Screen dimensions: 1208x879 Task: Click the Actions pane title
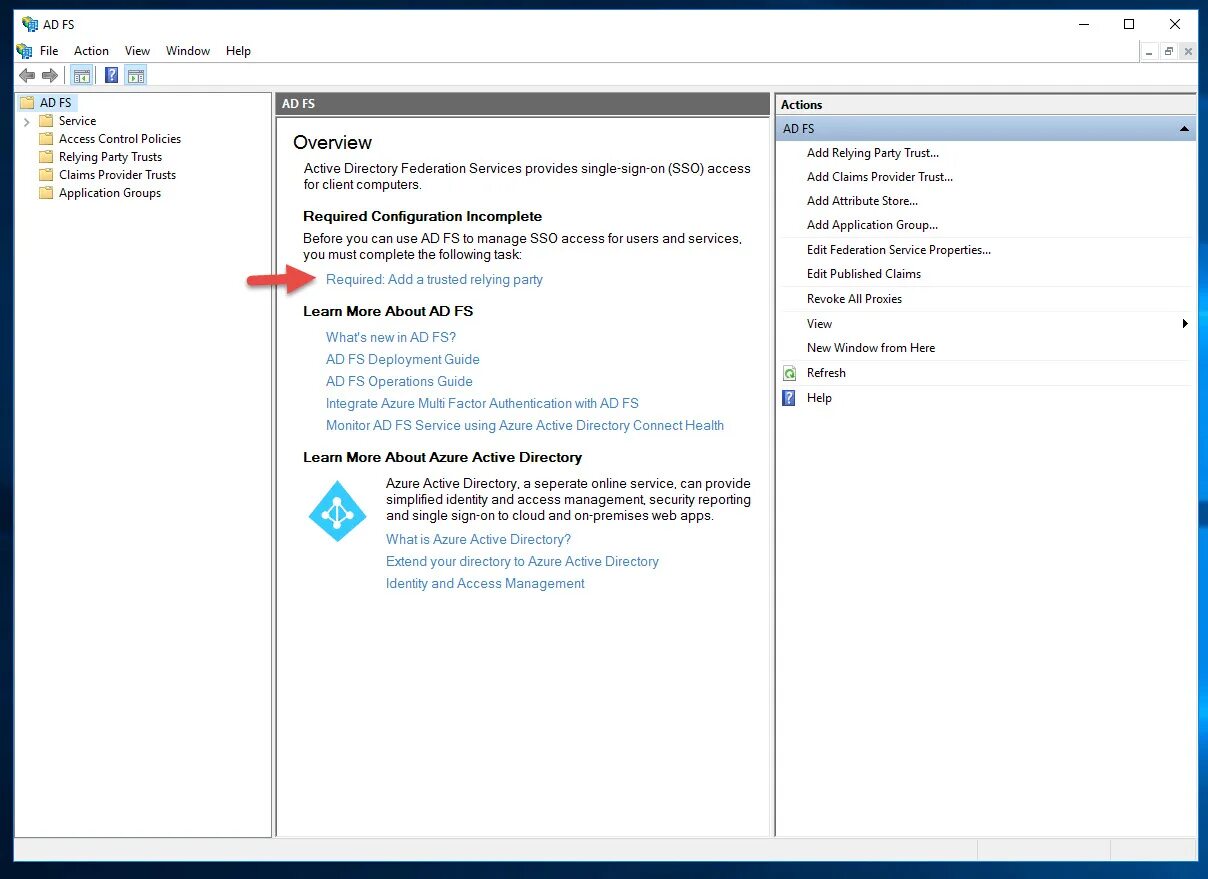pyautogui.click(x=801, y=105)
